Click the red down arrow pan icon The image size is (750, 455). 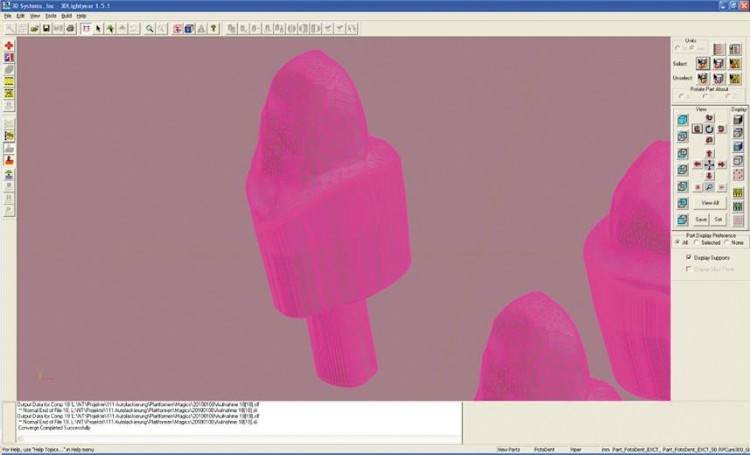(x=709, y=176)
